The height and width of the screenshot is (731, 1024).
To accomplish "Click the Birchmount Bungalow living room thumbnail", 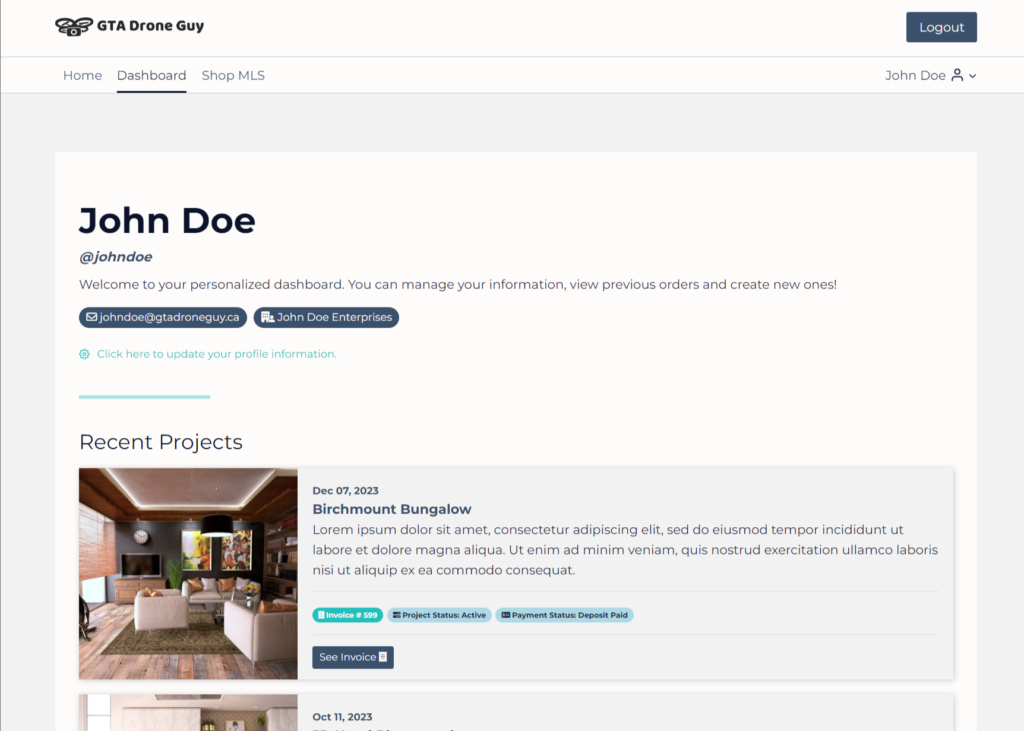I will click(188, 574).
